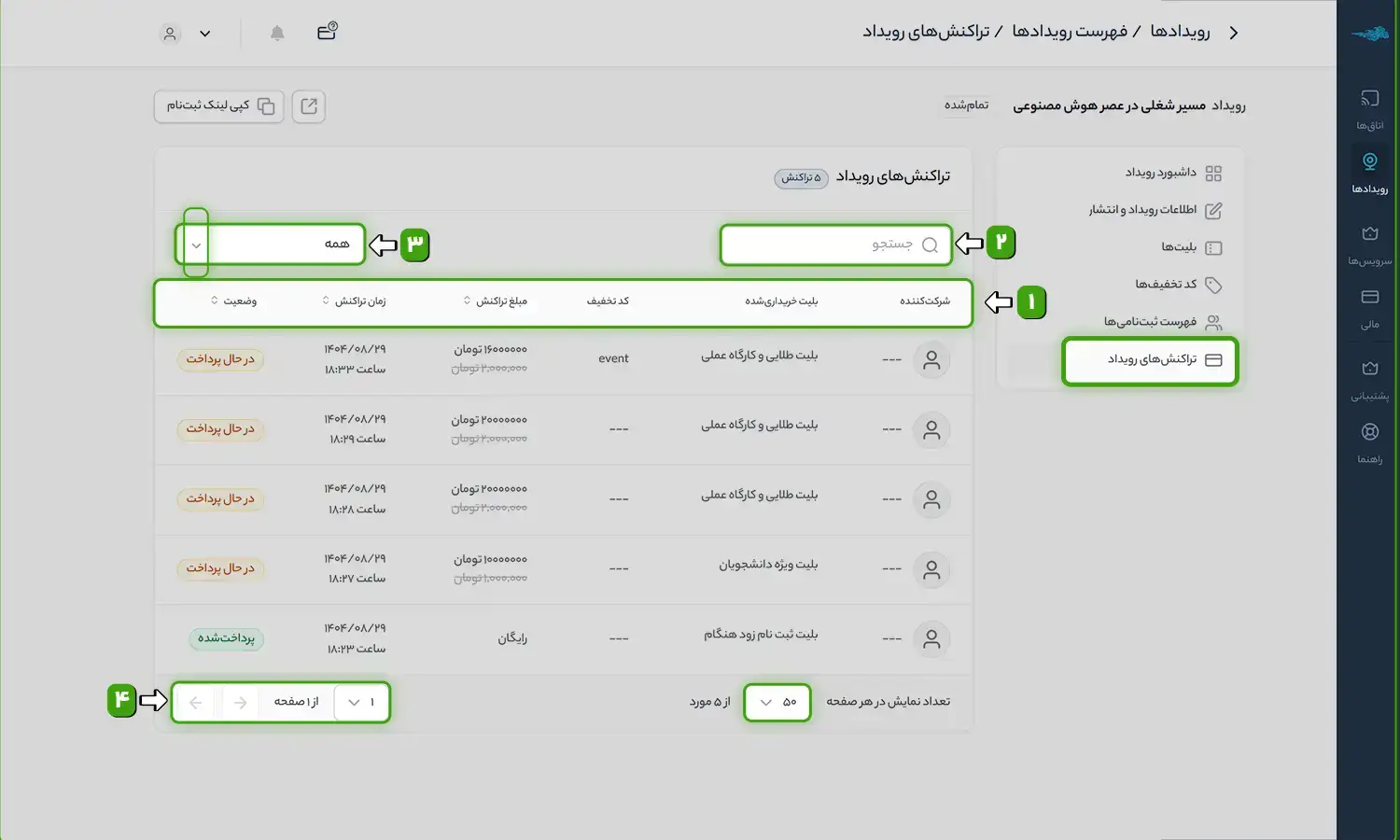This screenshot has width=1400, height=840.
Task: Sort by مبلغ تراکنش column header
Action: click(x=496, y=301)
